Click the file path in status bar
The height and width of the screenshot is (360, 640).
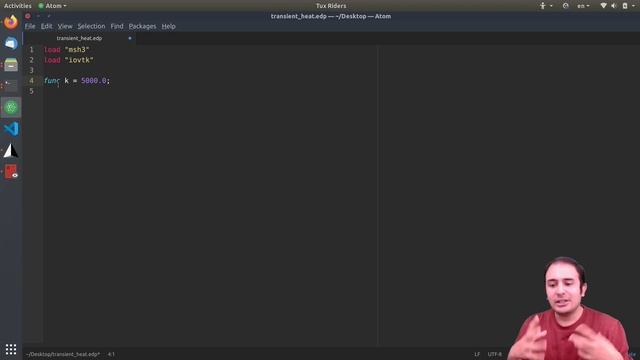pos(63,354)
